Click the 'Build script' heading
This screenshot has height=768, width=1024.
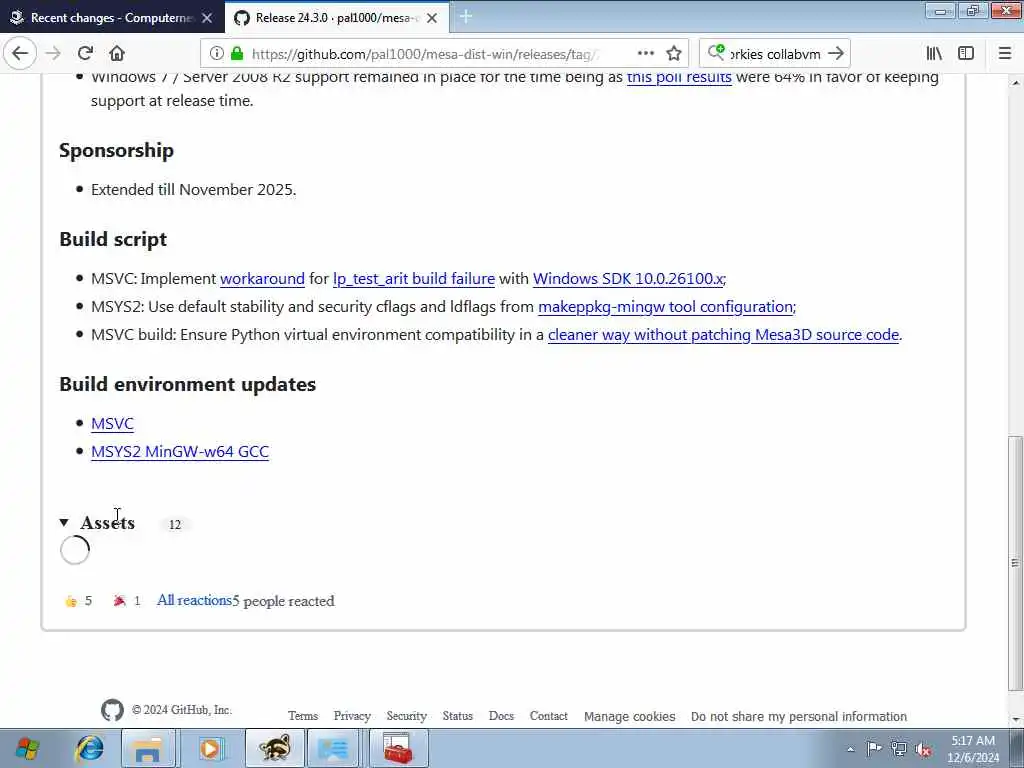[x=113, y=240]
